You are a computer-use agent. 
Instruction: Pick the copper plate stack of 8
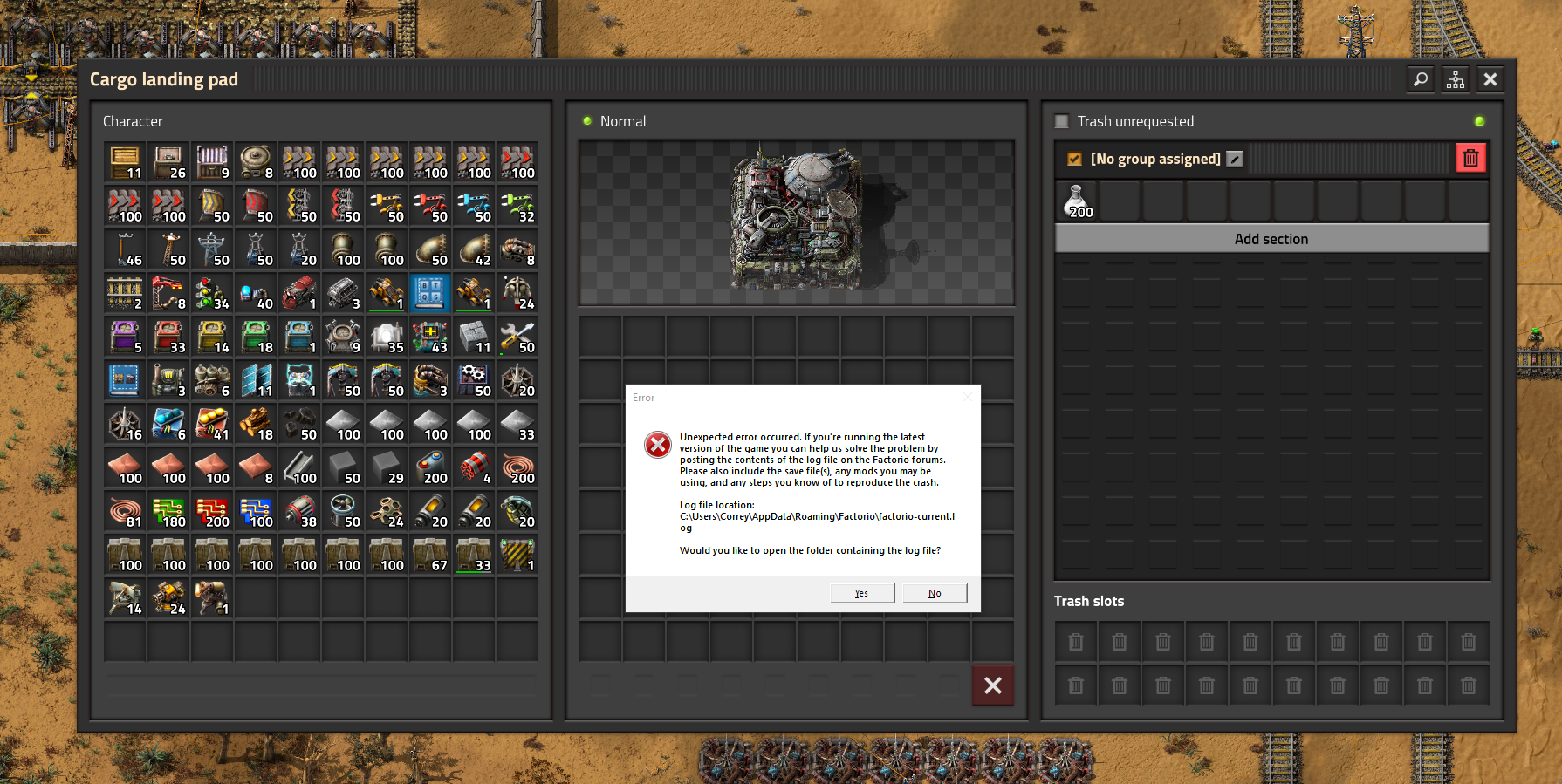[x=256, y=467]
